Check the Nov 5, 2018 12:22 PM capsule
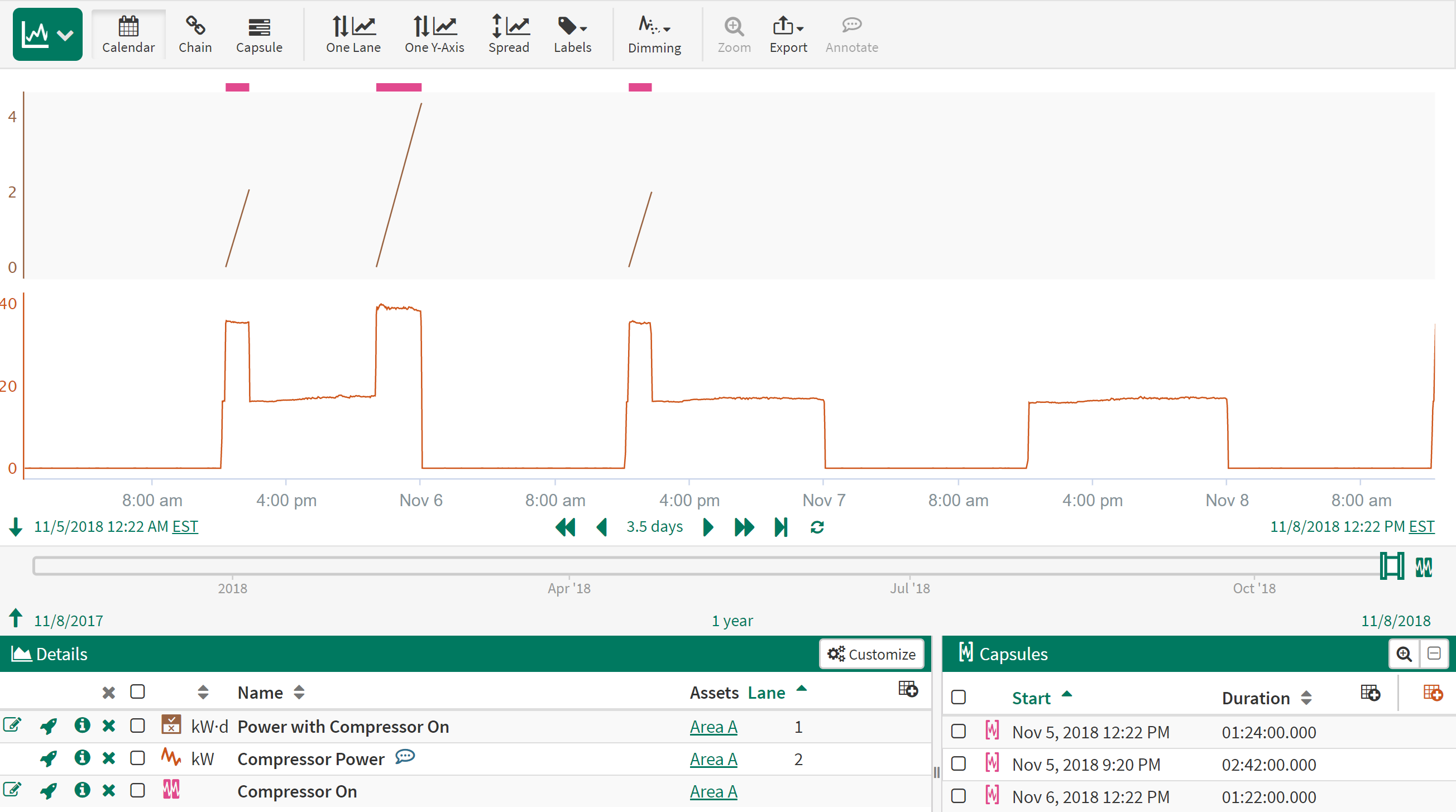Screen dimensions: 1456x812 pos(959,731)
